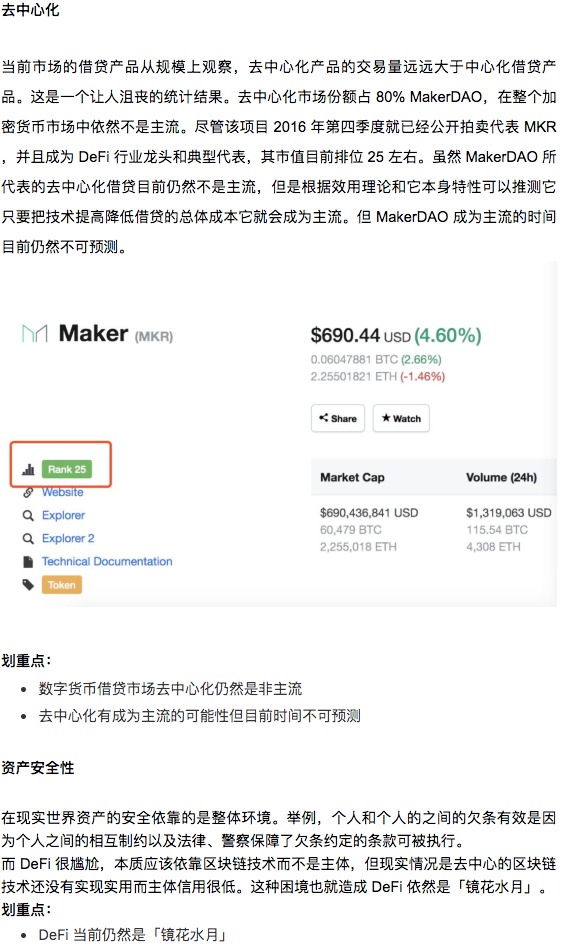Click the Share button
This screenshot has height=946, width=569.
click(x=338, y=418)
